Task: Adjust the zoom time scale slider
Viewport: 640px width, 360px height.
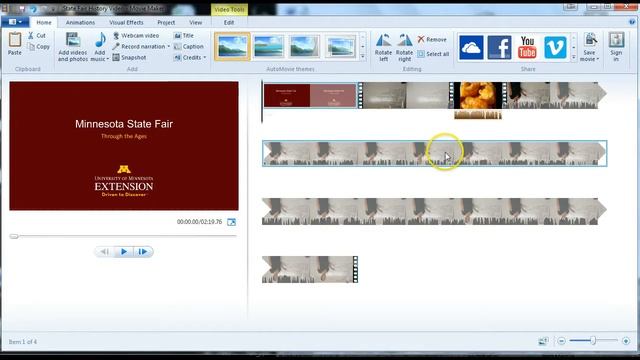Action: 593,340
